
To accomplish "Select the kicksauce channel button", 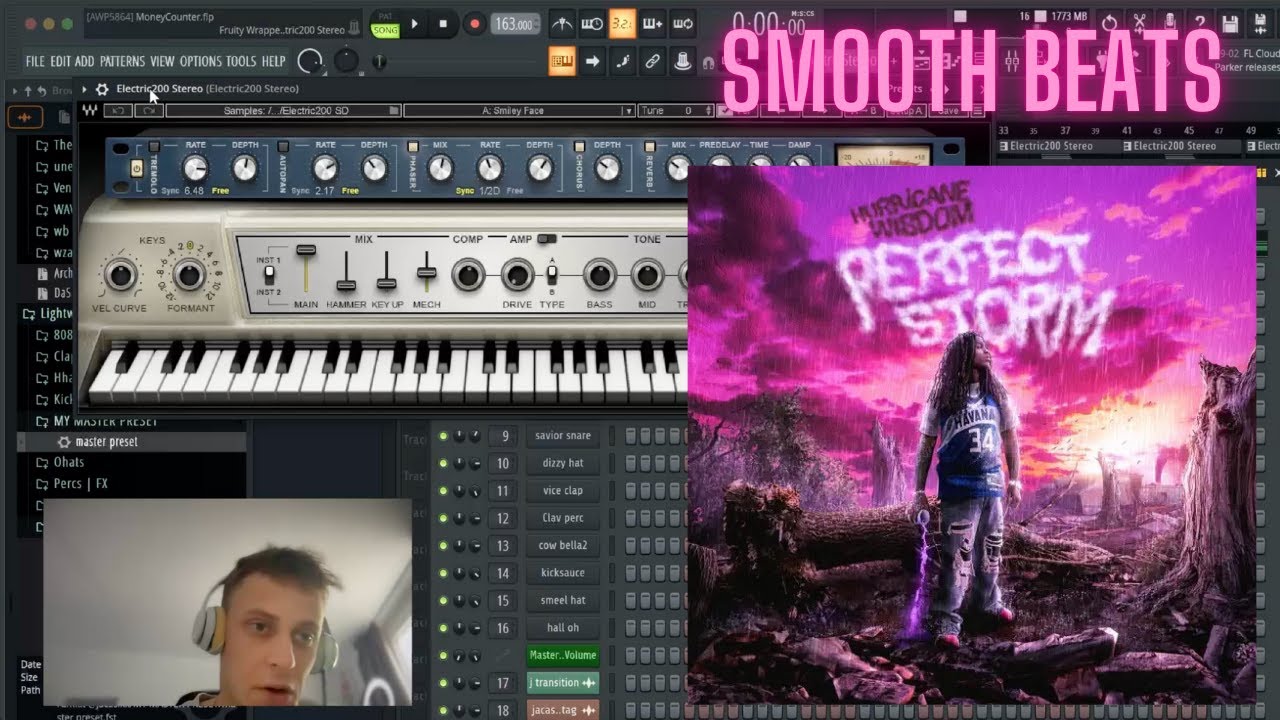I will (x=563, y=573).
